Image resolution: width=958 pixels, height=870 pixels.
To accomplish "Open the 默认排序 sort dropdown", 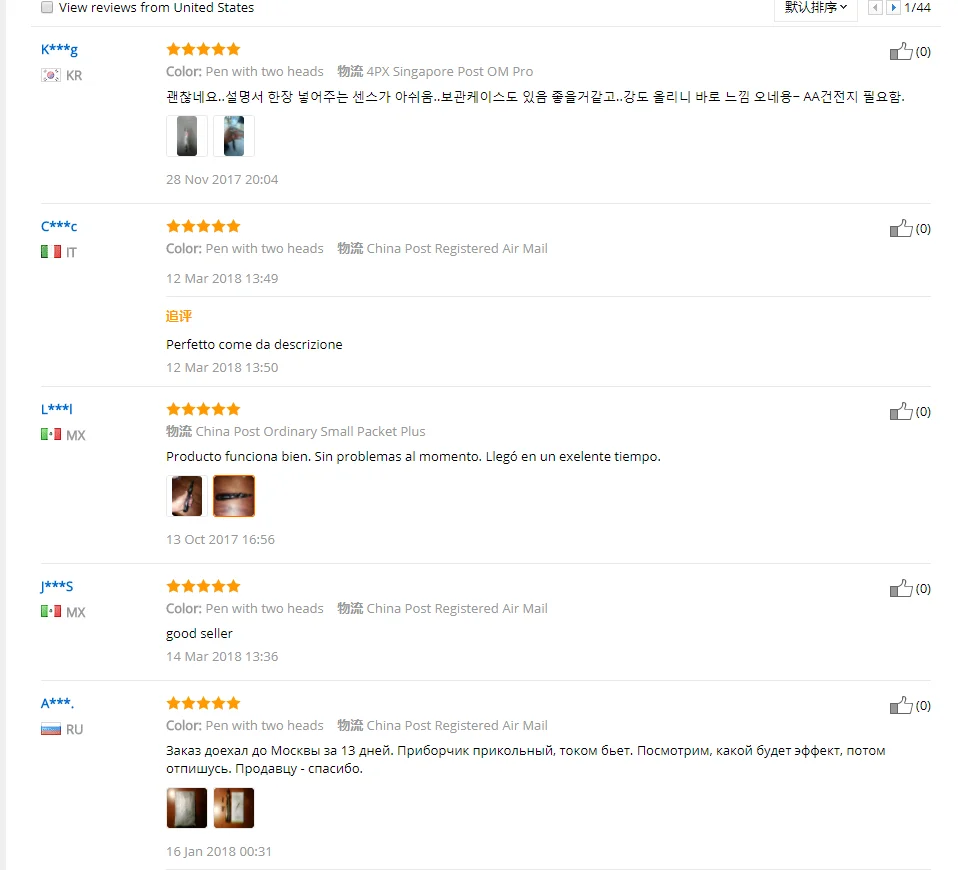I will click(x=816, y=8).
